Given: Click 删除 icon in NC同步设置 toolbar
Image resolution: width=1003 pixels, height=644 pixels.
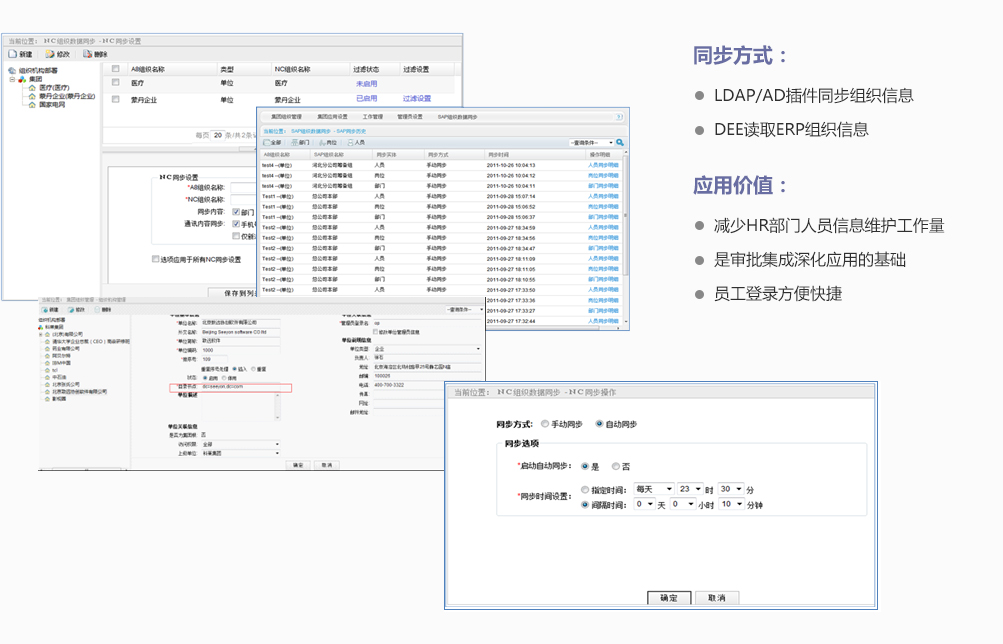Looking at the screenshot, I should [88, 54].
